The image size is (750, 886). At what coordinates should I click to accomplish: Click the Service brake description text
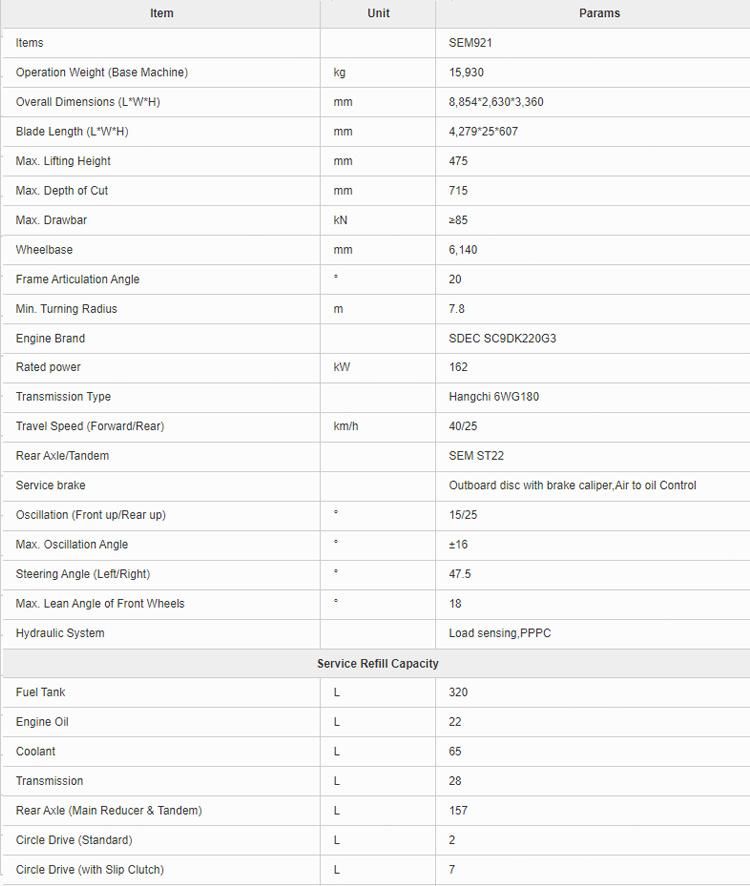pos(573,485)
